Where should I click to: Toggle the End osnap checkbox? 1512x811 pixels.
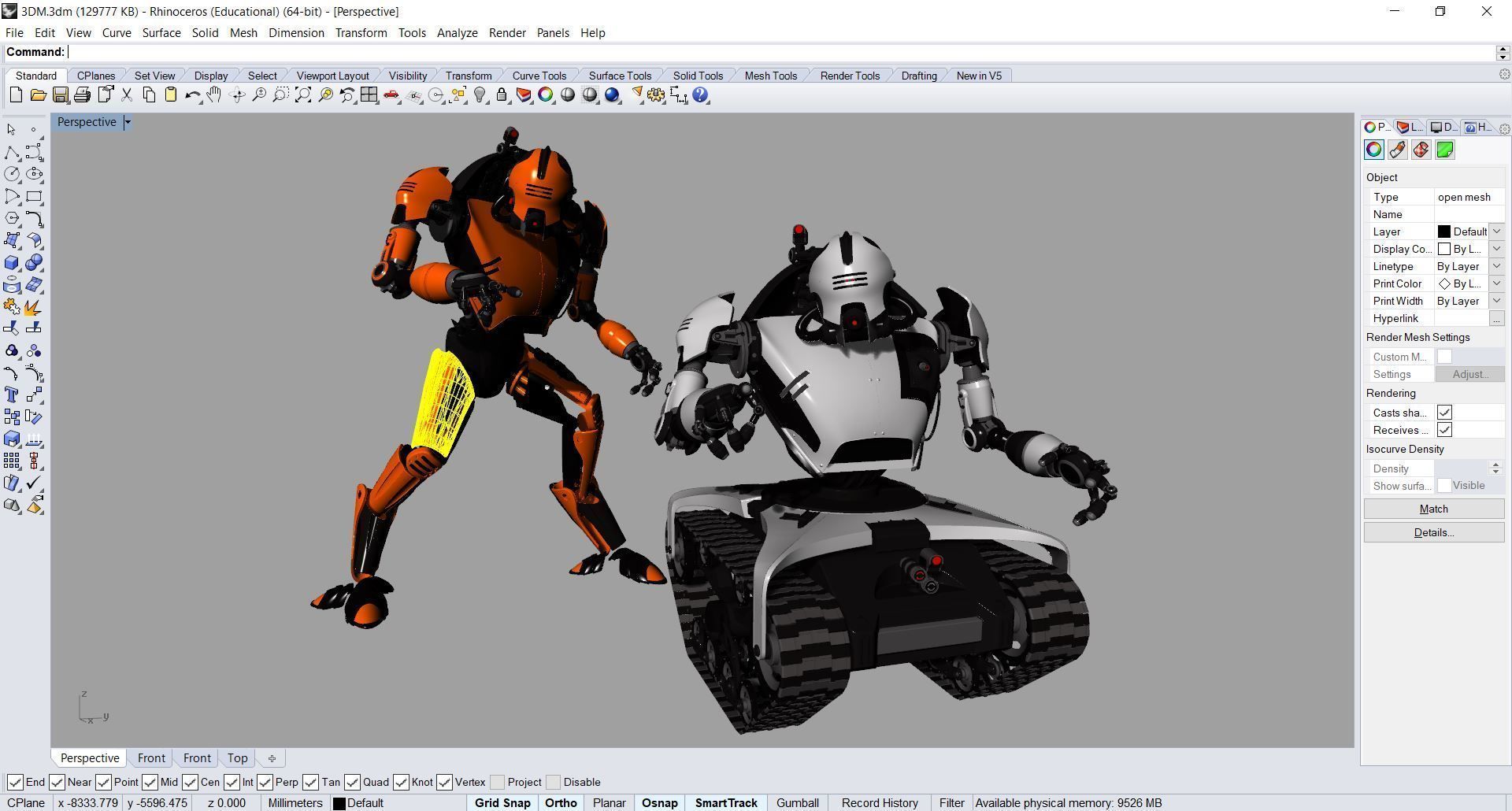[15, 782]
